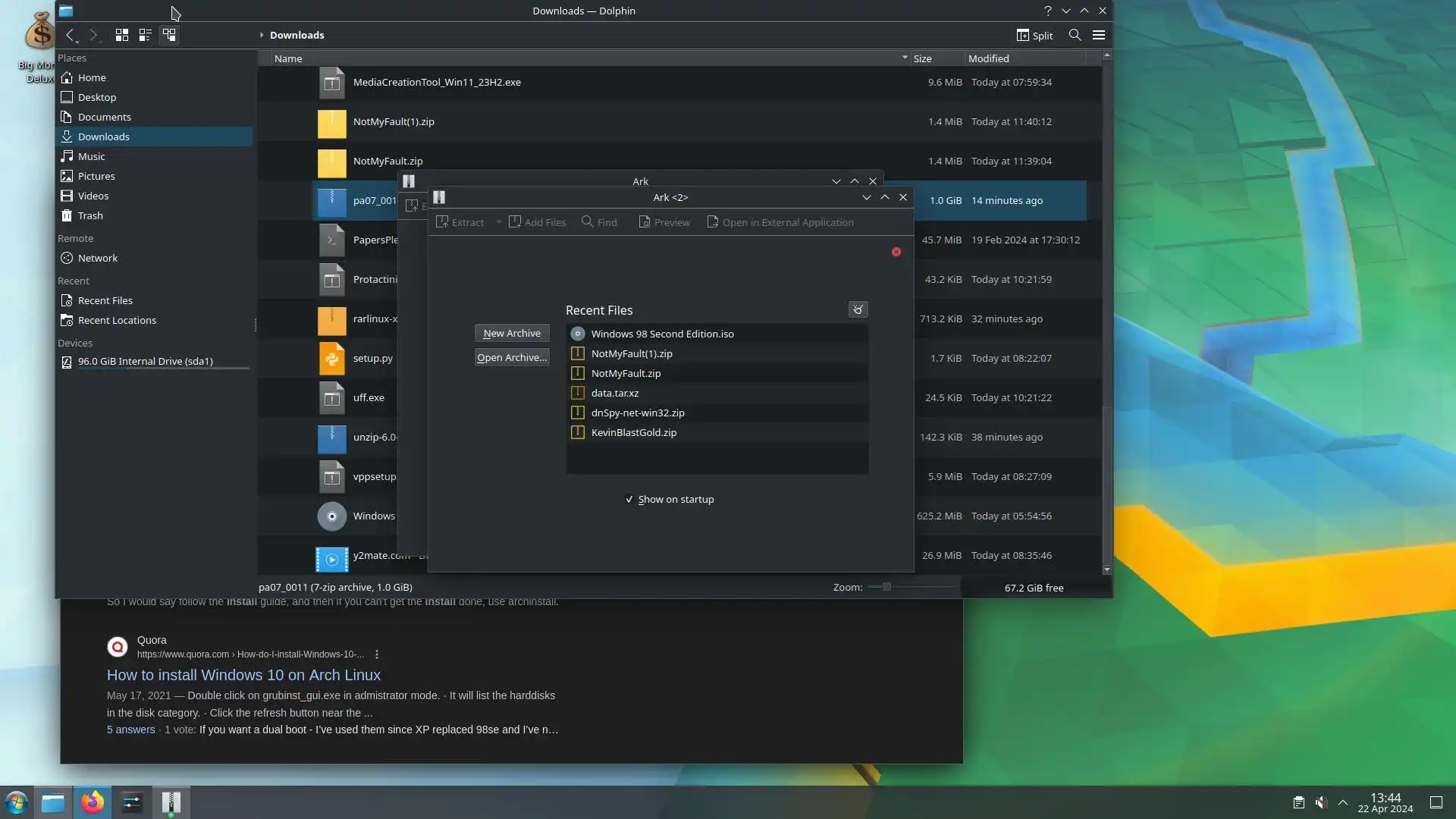Screen dimensions: 1456x819
Task: Click New Archive button
Action: pos(512,333)
